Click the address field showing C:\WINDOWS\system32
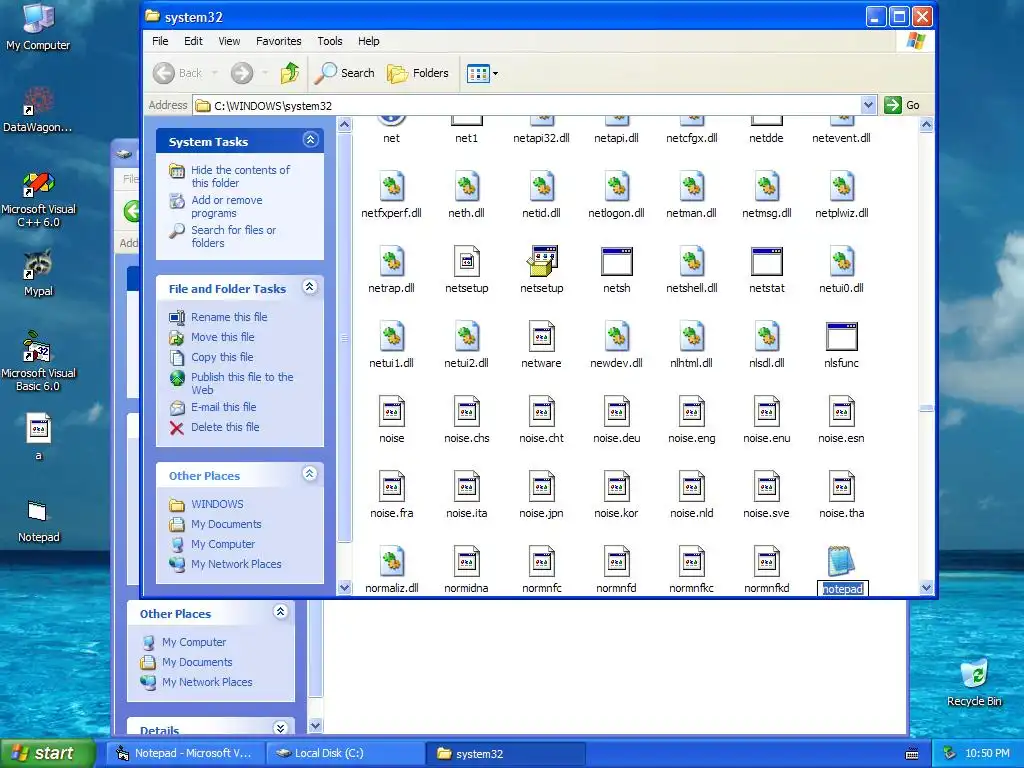Screen dimensions: 1024x768 528,105
